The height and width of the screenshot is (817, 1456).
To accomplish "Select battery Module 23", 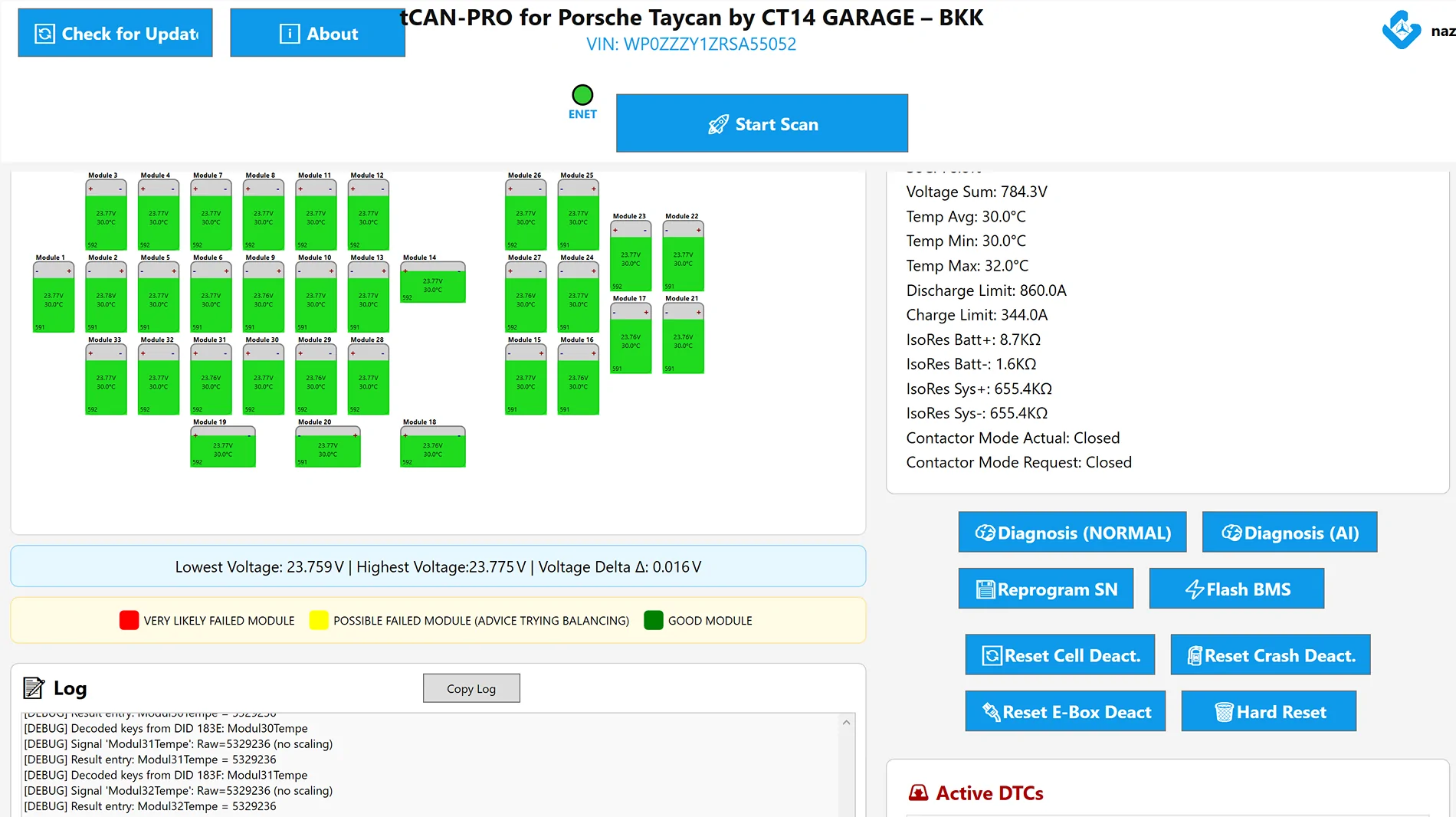I will [x=631, y=256].
